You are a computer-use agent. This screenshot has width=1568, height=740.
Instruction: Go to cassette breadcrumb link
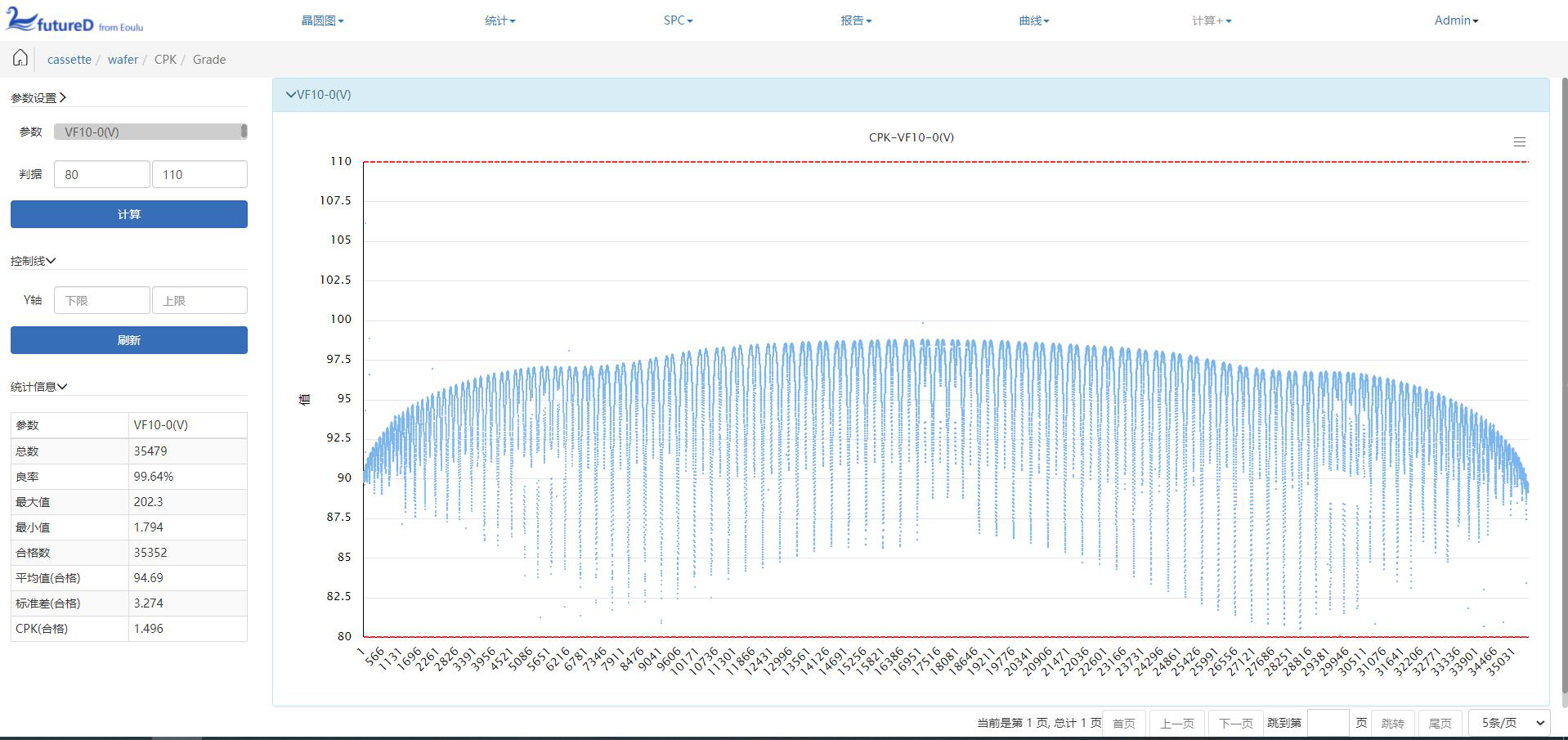click(69, 60)
